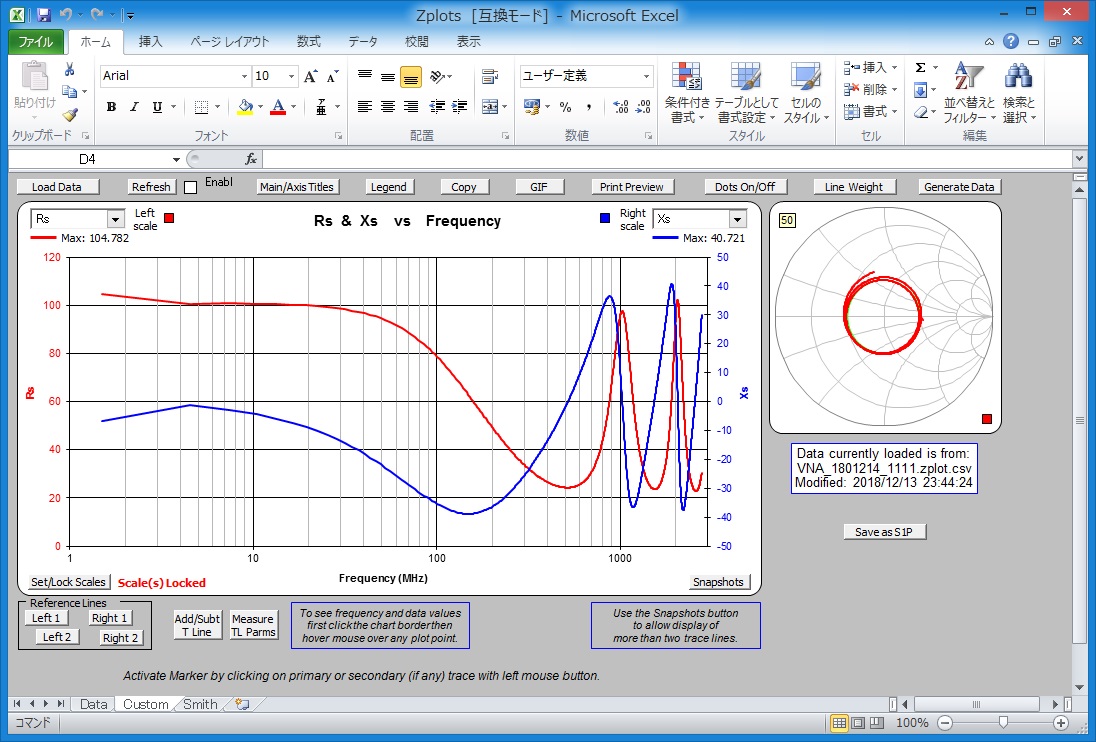This screenshot has height=742, width=1096.
Task: Click the Load Data button
Action: (x=57, y=187)
